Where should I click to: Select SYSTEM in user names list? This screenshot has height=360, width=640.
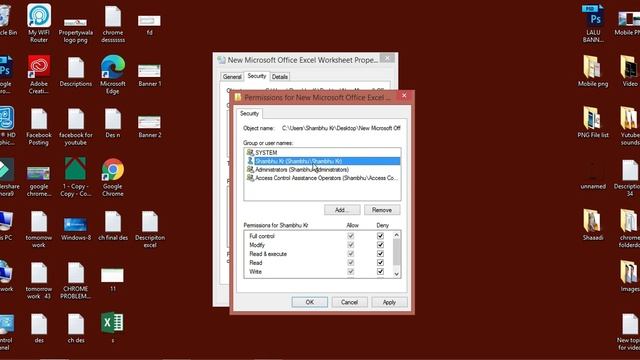322,152
